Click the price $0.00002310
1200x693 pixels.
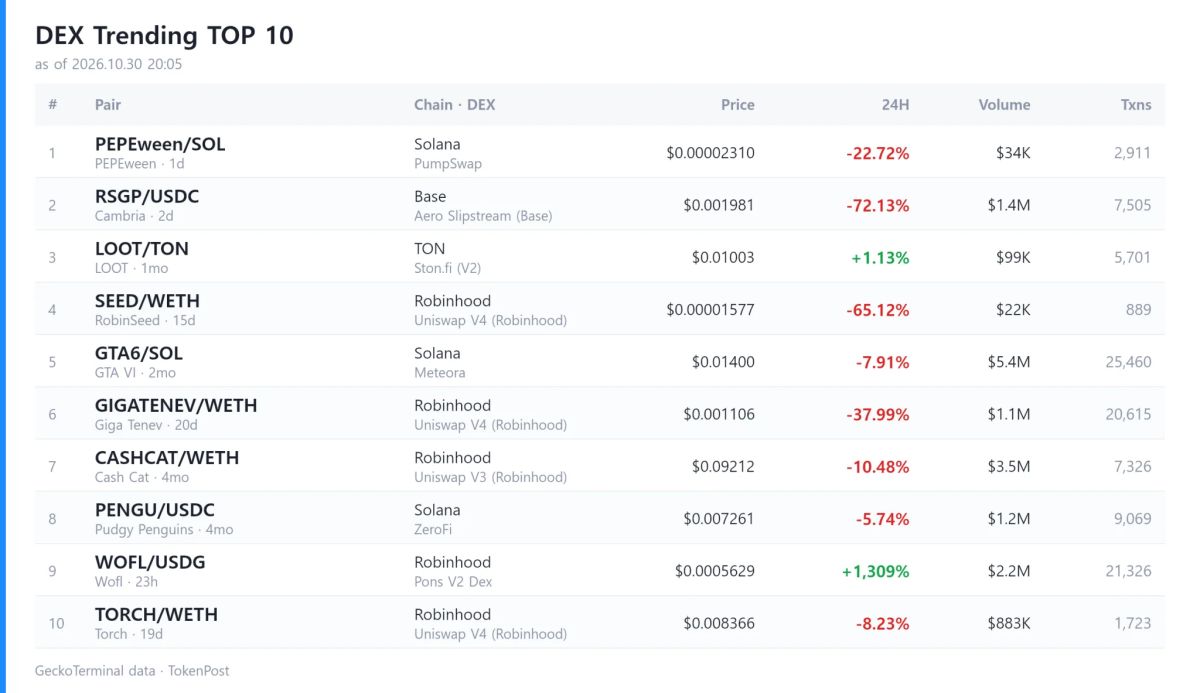pyautogui.click(x=711, y=153)
